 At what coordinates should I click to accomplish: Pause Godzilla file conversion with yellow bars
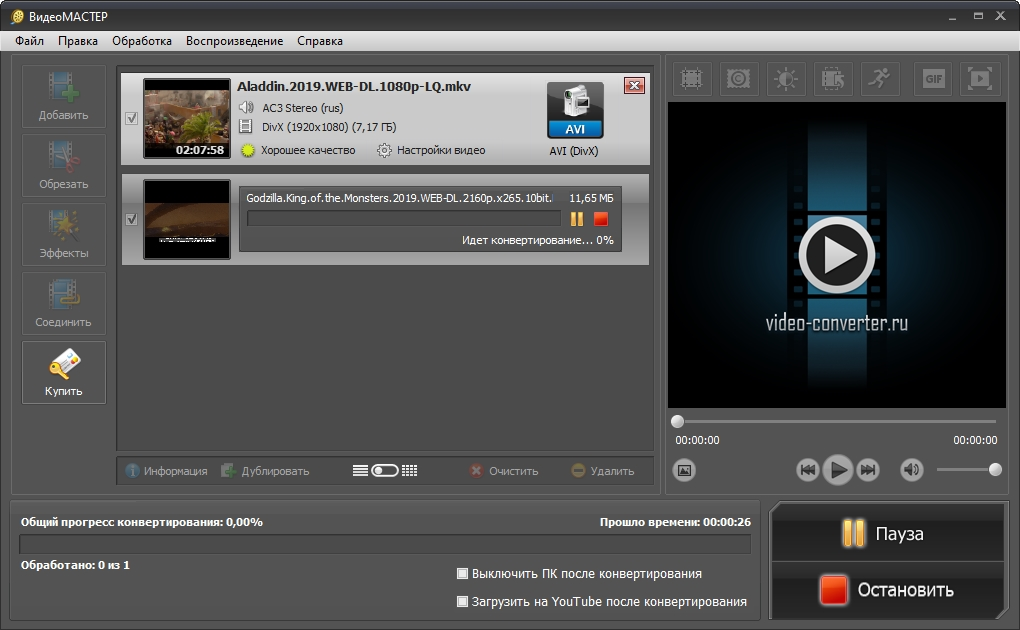577,219
